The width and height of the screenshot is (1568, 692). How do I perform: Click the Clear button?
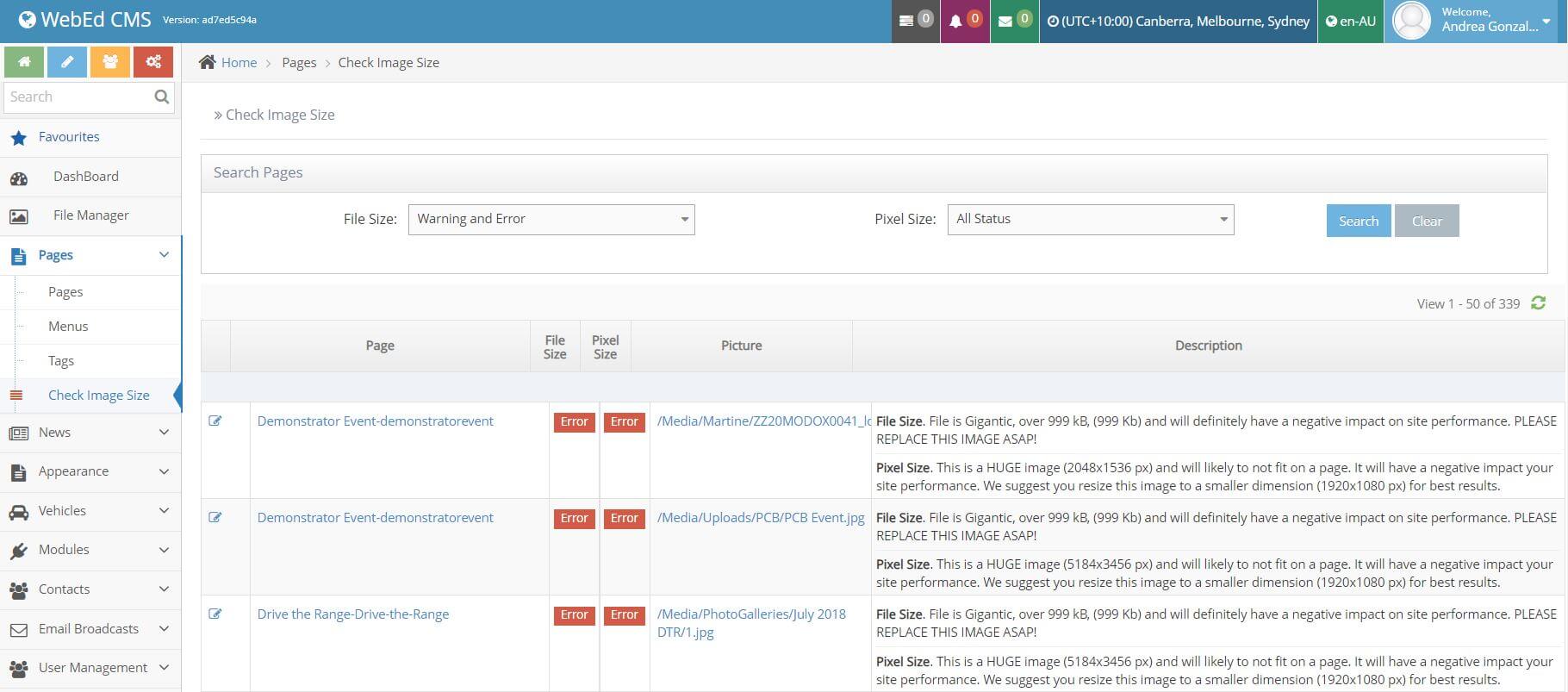pos(1426,221)
